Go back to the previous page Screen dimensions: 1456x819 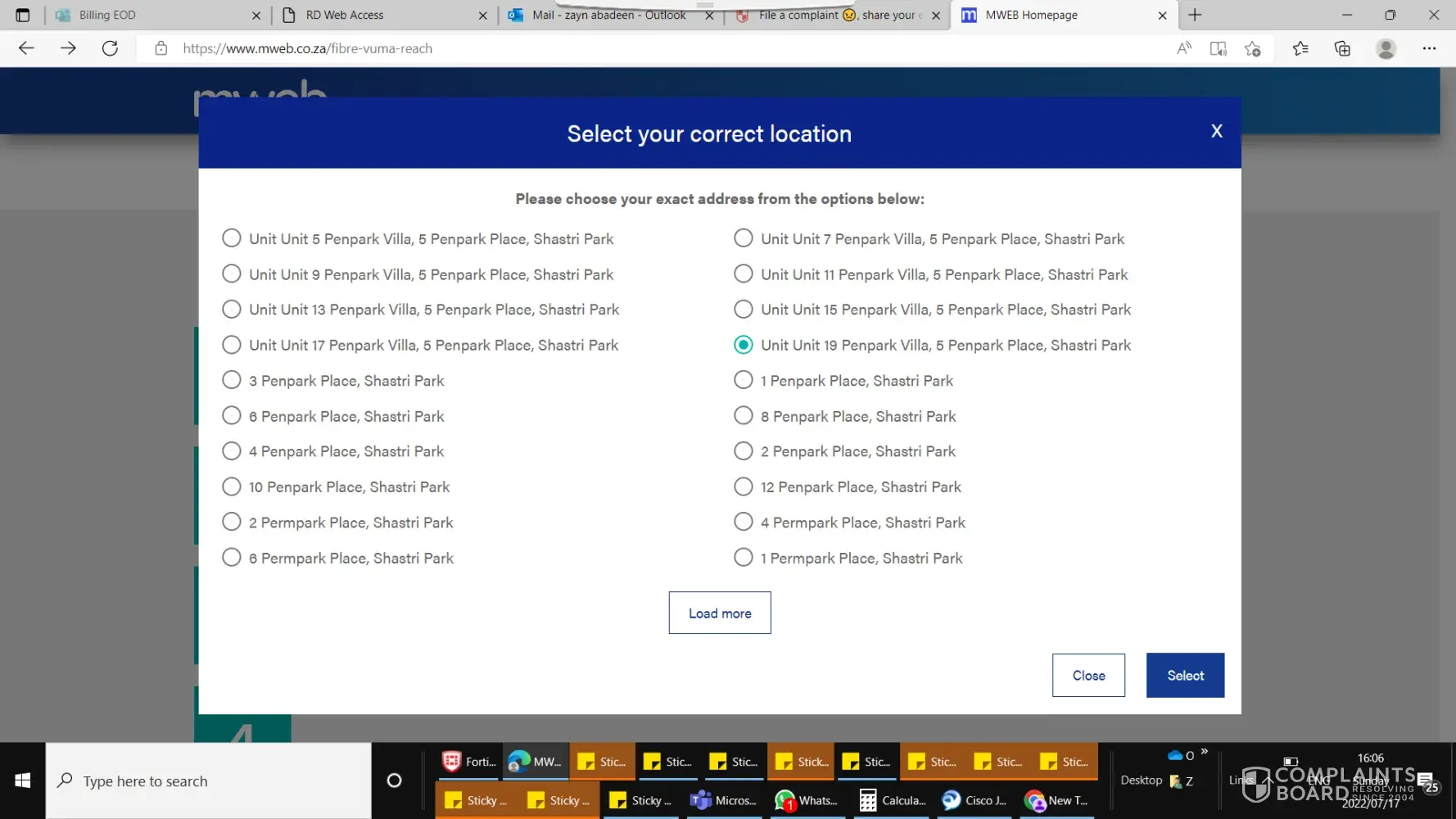[x=26, y=48]
